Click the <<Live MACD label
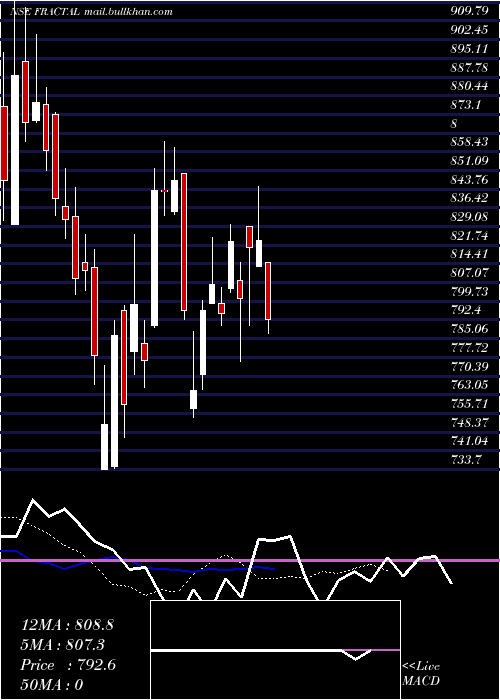The image size is (500, 700). [x=421, y=673]
